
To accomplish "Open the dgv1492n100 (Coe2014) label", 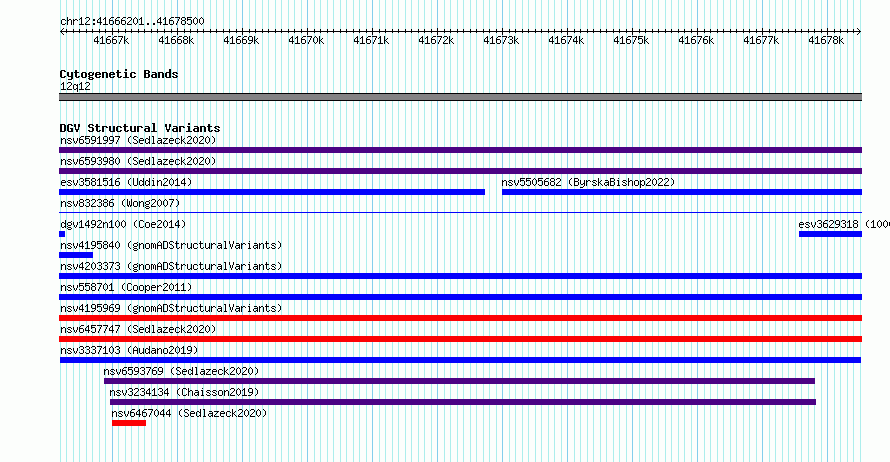I will click(123, 224).
